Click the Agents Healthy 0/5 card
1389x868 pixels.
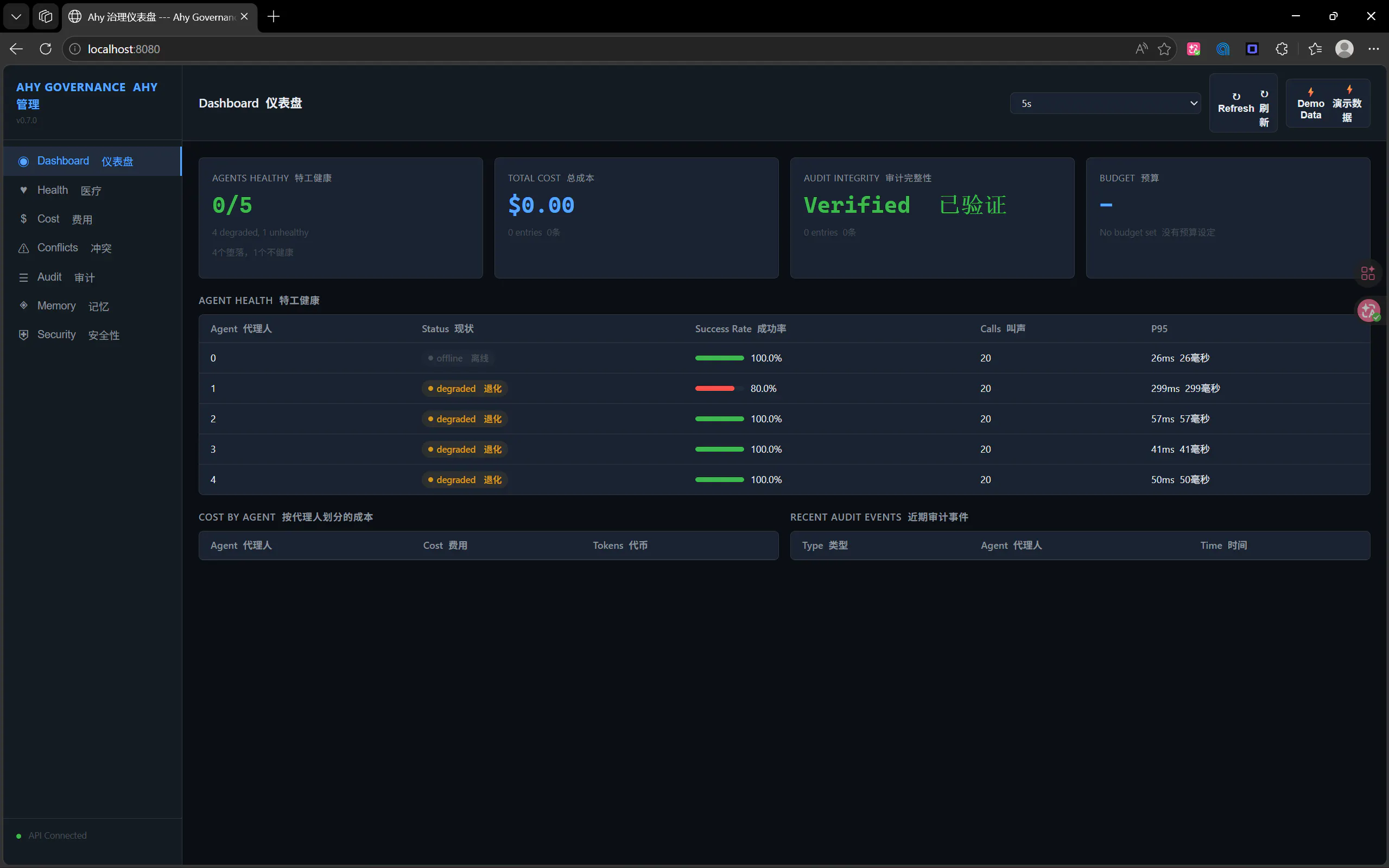click(340, 218)
